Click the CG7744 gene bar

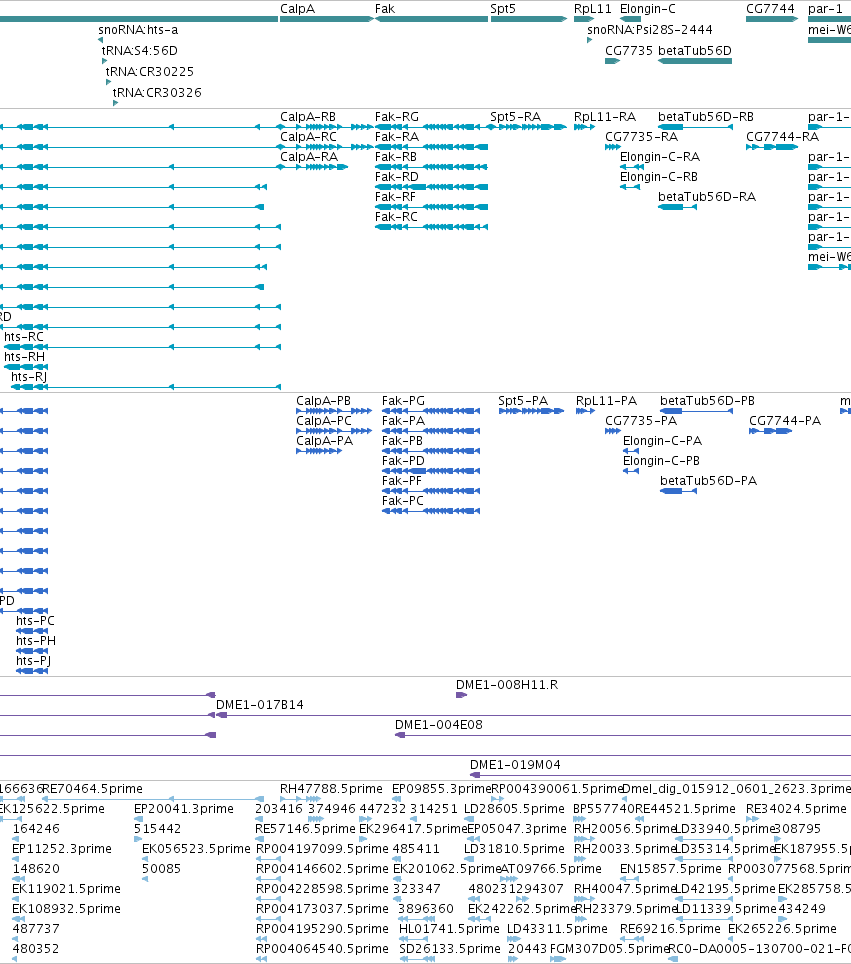772,19
